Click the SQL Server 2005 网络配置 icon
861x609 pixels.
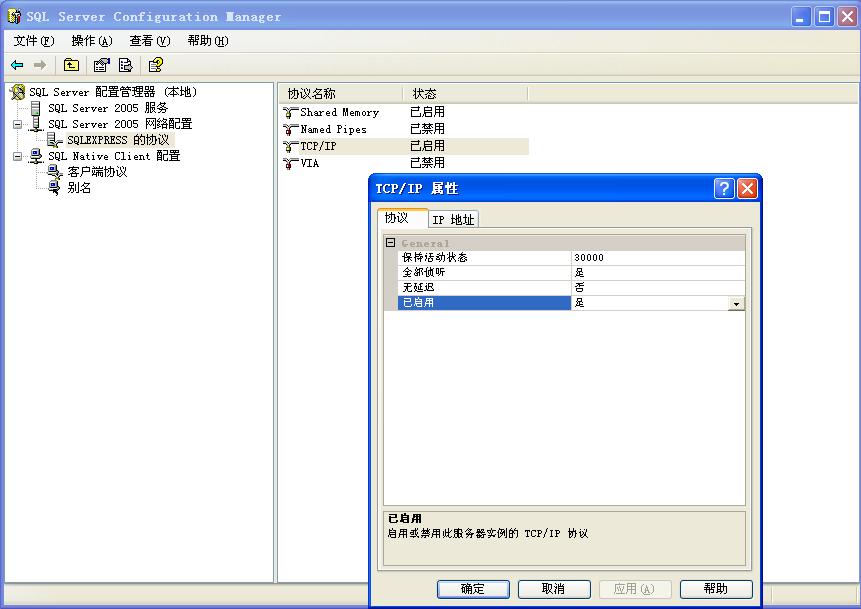(36, 124)
